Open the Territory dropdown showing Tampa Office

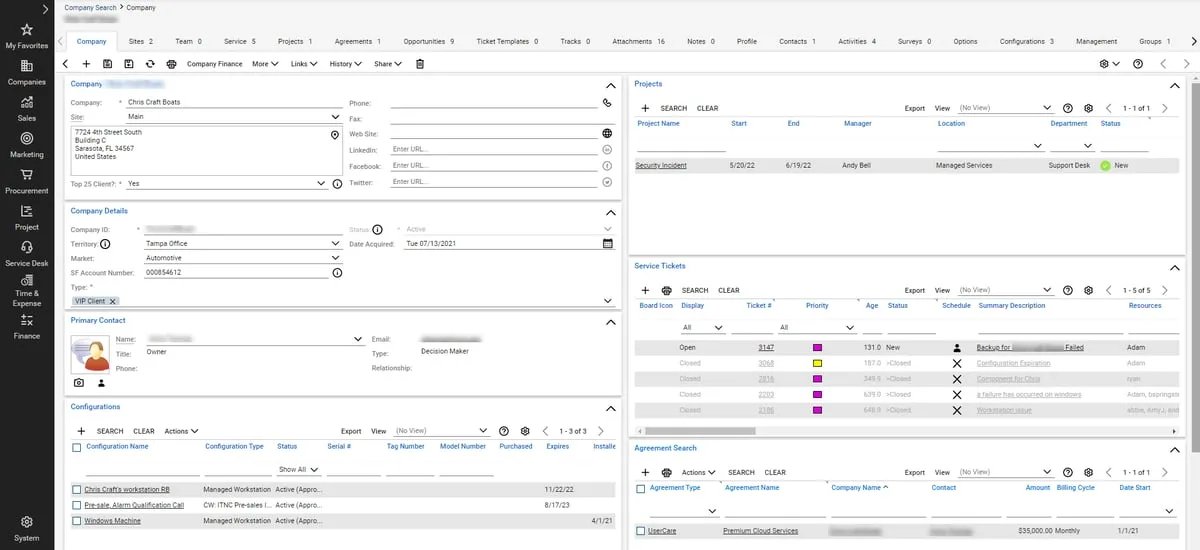point(243,243)
